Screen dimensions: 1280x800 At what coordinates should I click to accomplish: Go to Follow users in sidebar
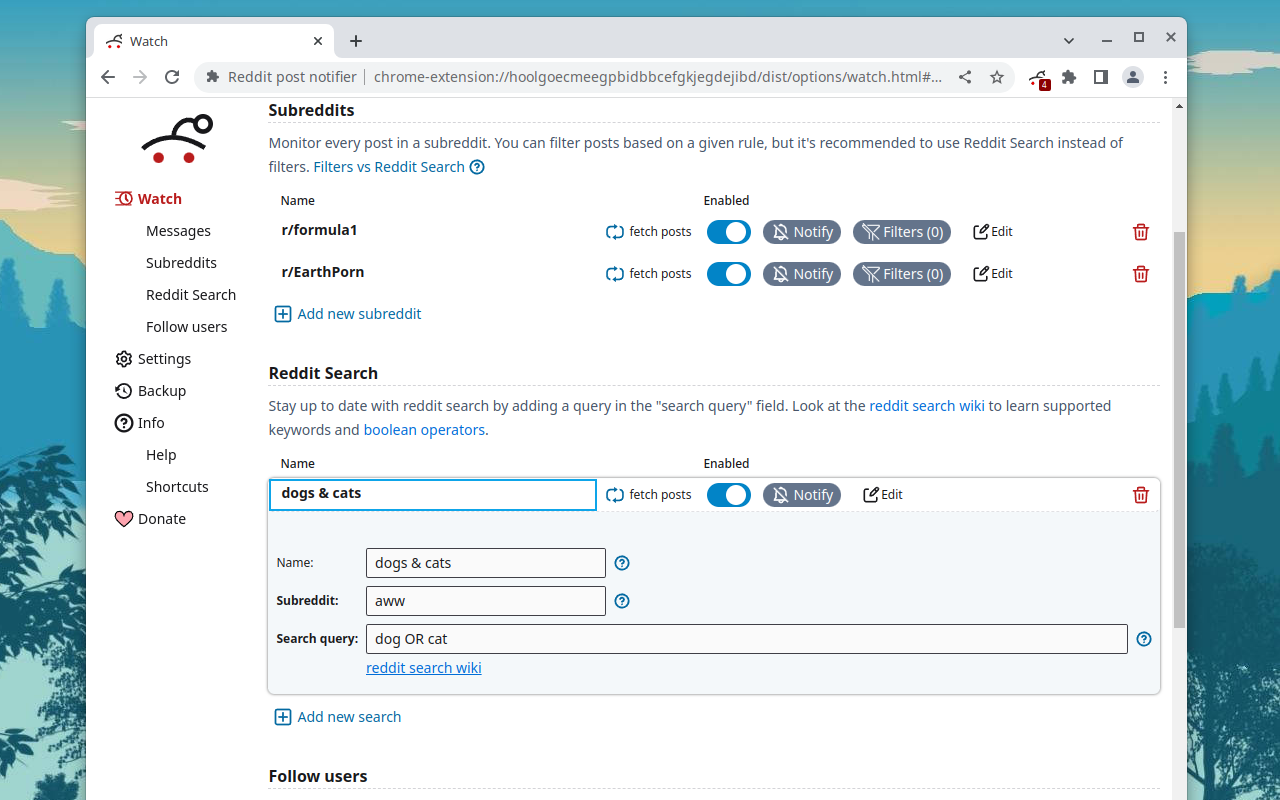click(x=186, y=327)
